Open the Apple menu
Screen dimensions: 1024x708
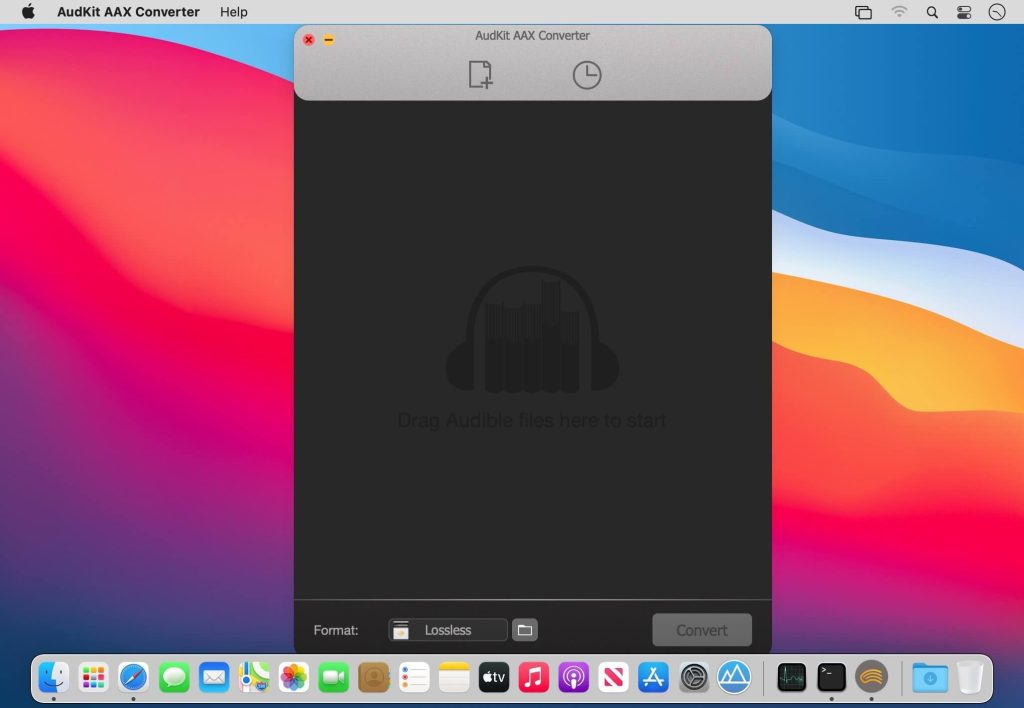[28, 12]
